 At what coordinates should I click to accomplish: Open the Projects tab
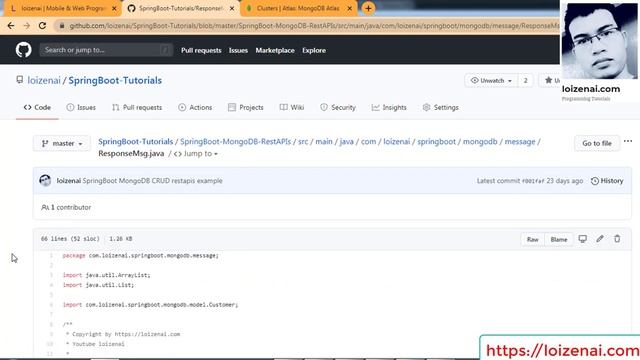(246, 107)
